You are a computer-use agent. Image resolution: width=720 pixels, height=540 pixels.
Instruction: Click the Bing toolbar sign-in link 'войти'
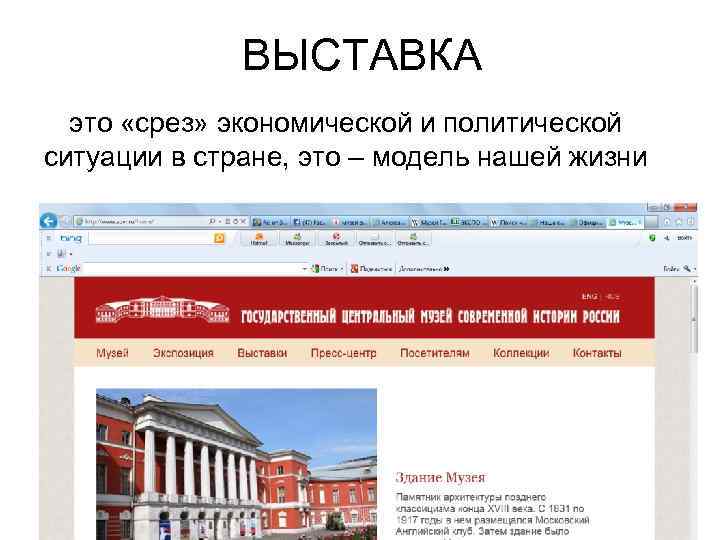(685, 238)
